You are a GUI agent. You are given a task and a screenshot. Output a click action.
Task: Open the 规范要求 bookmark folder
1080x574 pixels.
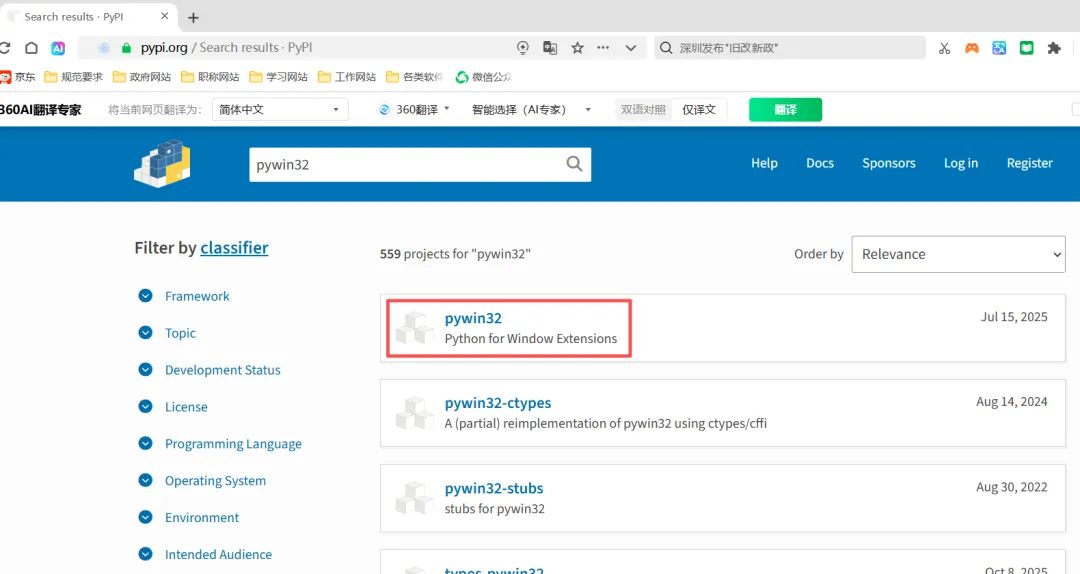73,76
